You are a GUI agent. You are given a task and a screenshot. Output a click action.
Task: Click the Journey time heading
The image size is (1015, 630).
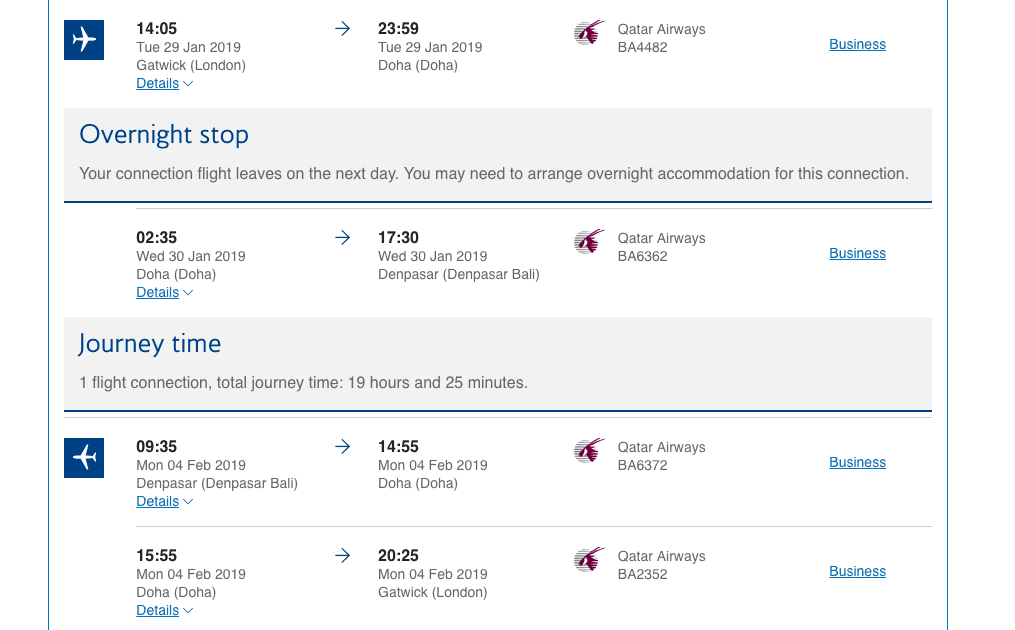[150, 344]
